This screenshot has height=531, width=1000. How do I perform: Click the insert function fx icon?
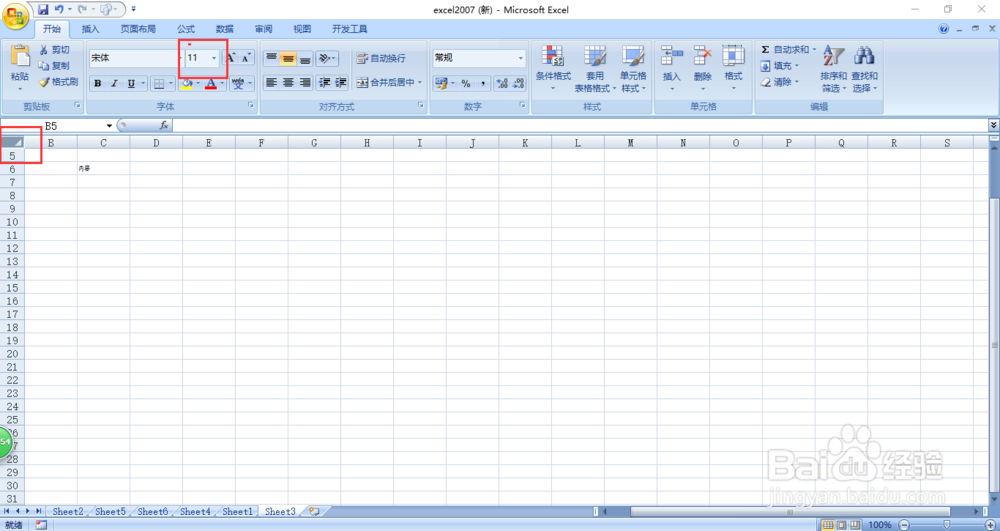[164, 126]
